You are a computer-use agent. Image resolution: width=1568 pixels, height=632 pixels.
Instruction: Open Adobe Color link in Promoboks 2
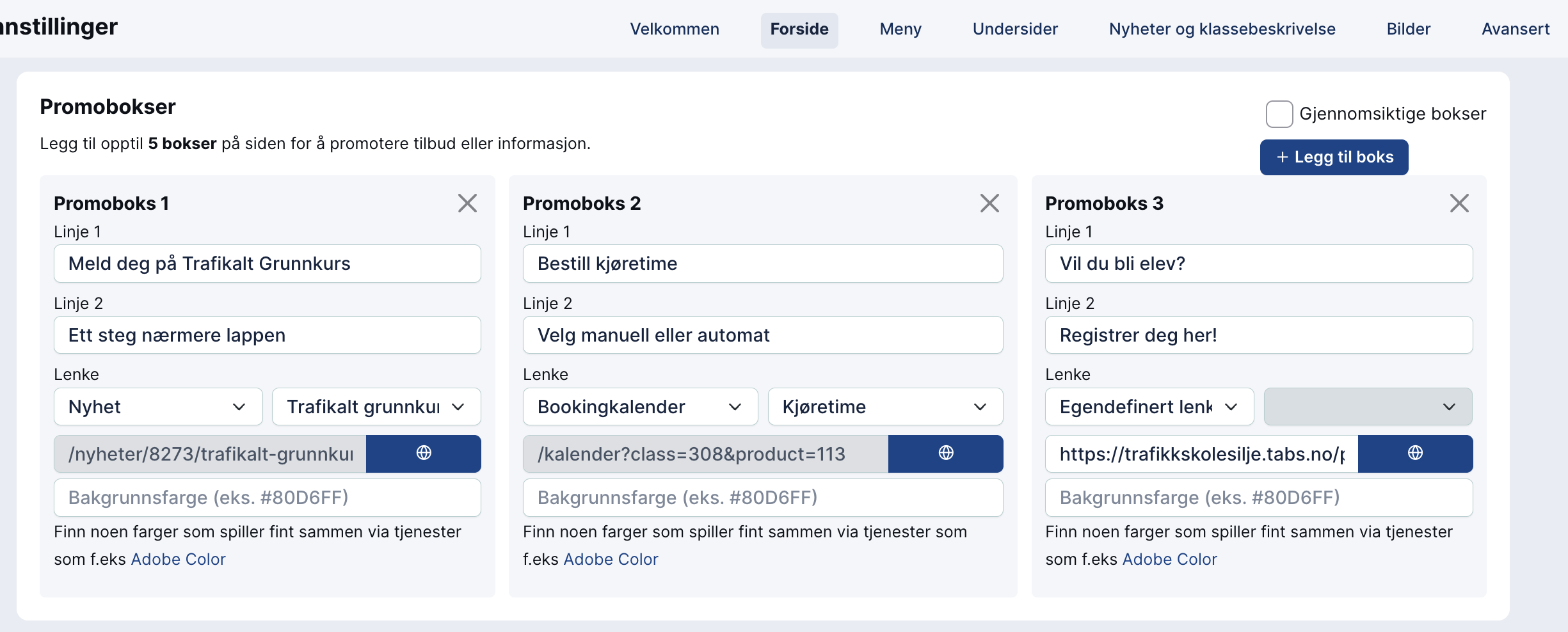611,560
